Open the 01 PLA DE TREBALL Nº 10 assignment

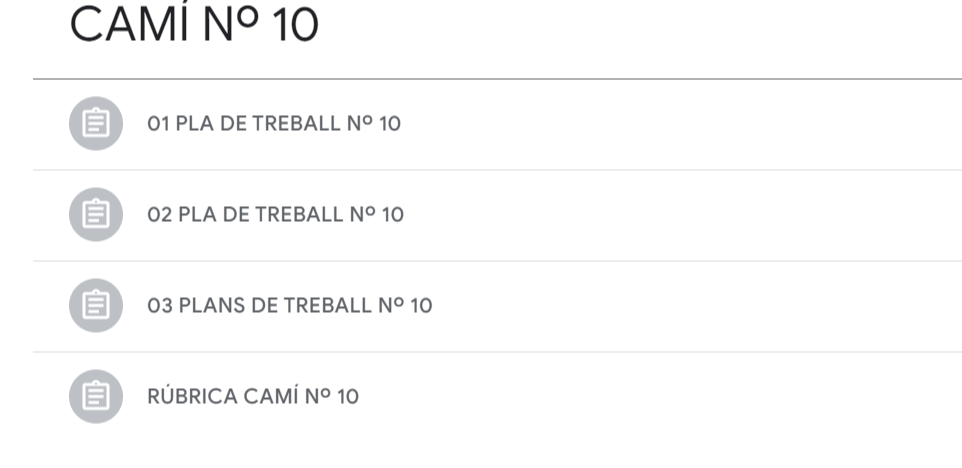coord(274,124)
